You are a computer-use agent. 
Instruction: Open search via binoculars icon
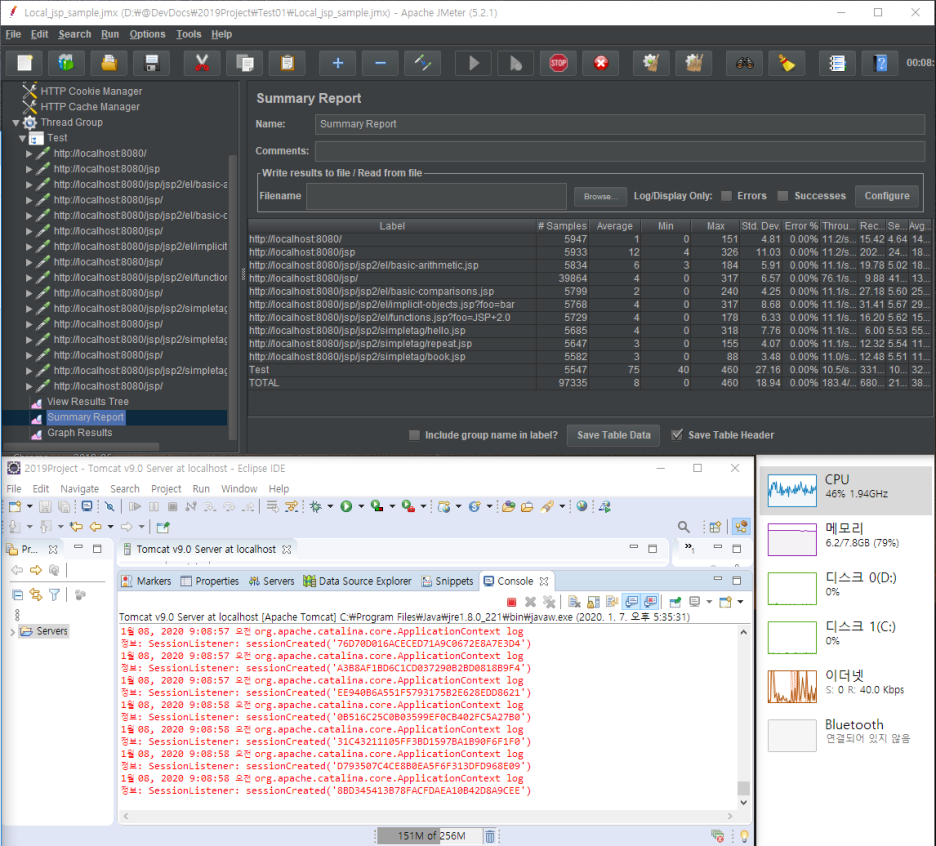tap(744, 63)
